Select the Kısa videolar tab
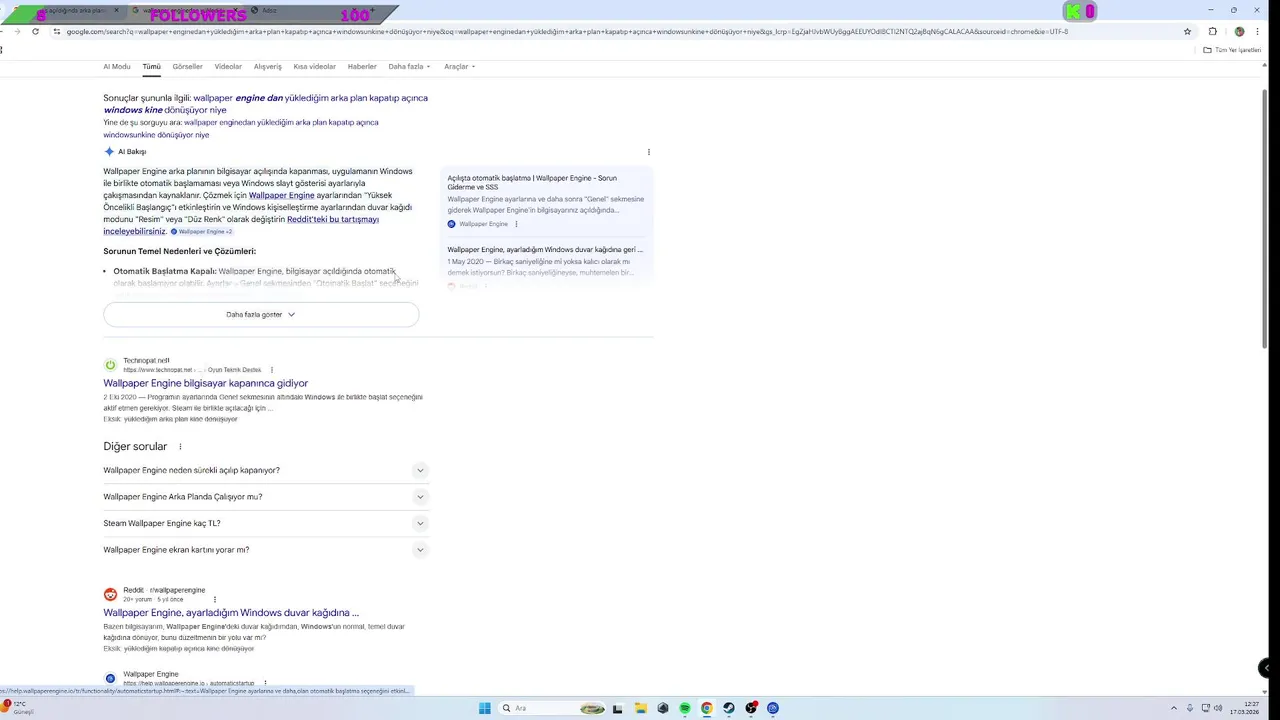Viewport: 1280px width, 720px height. tap(314, 67)
